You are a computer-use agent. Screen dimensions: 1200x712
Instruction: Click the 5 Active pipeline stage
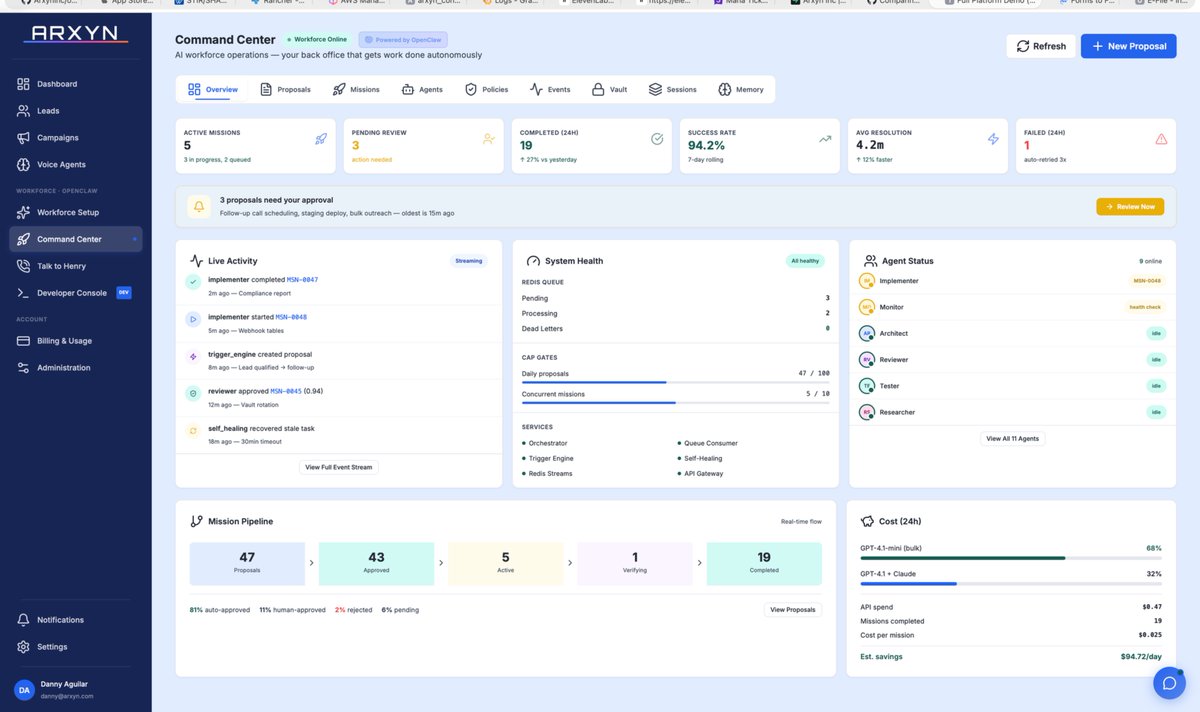505,564
